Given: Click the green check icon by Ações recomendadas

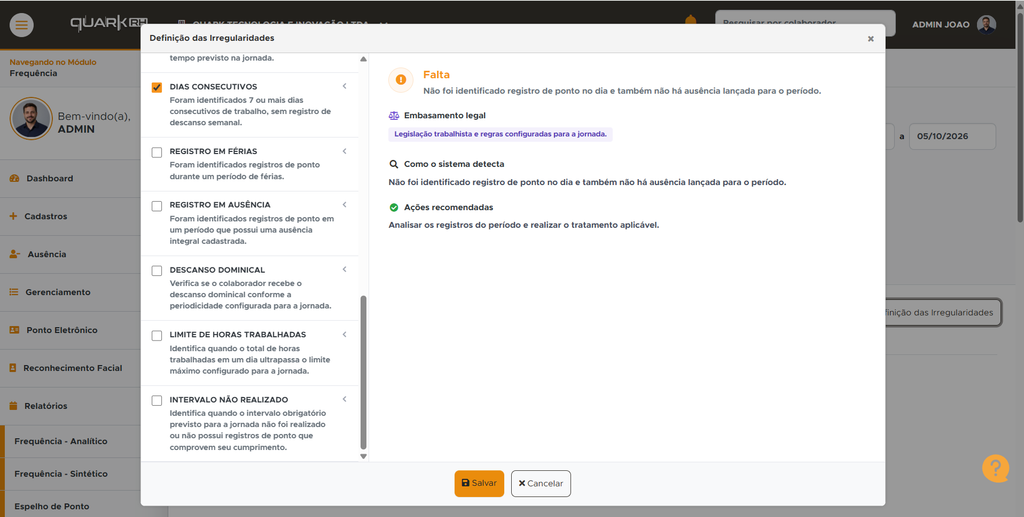Looking at the screenshot, I should [x=394, y=208].
